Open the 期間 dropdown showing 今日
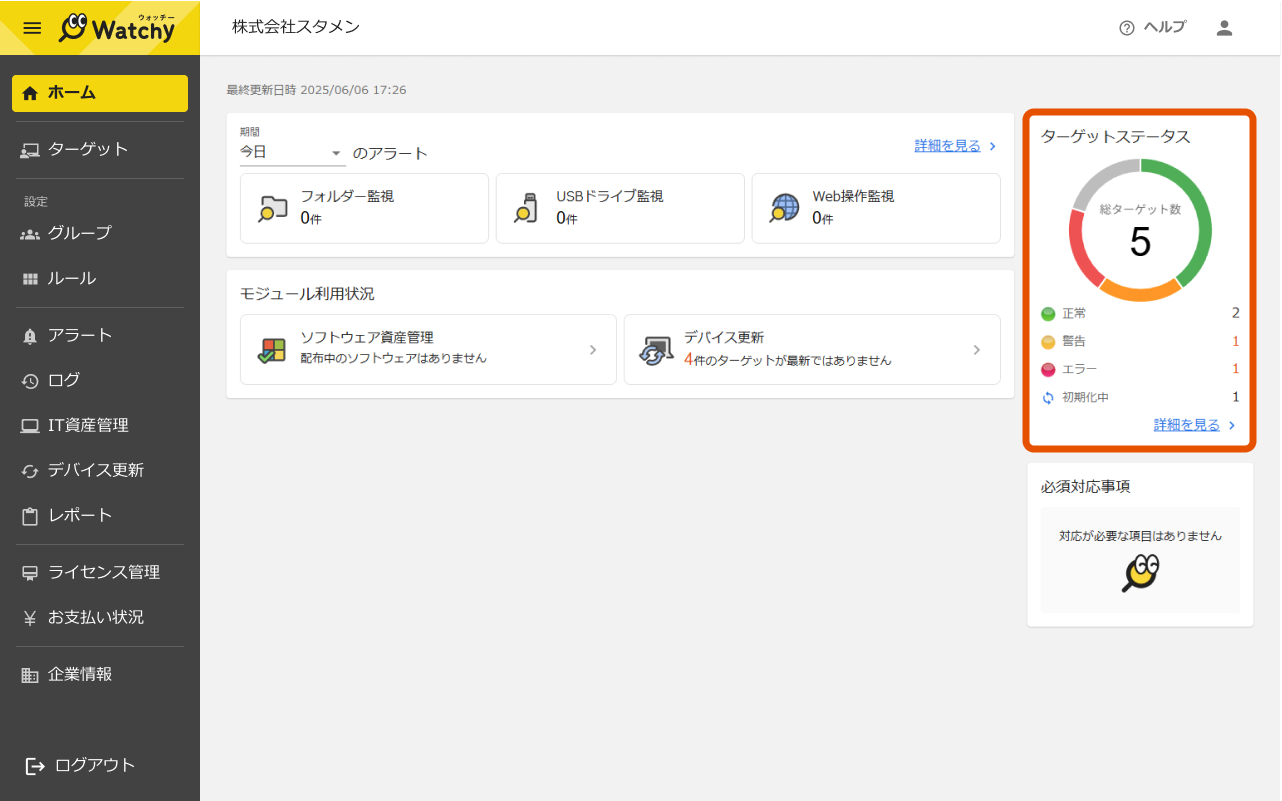Screen dimensions: 1282x801 click(x=292, y=152)
